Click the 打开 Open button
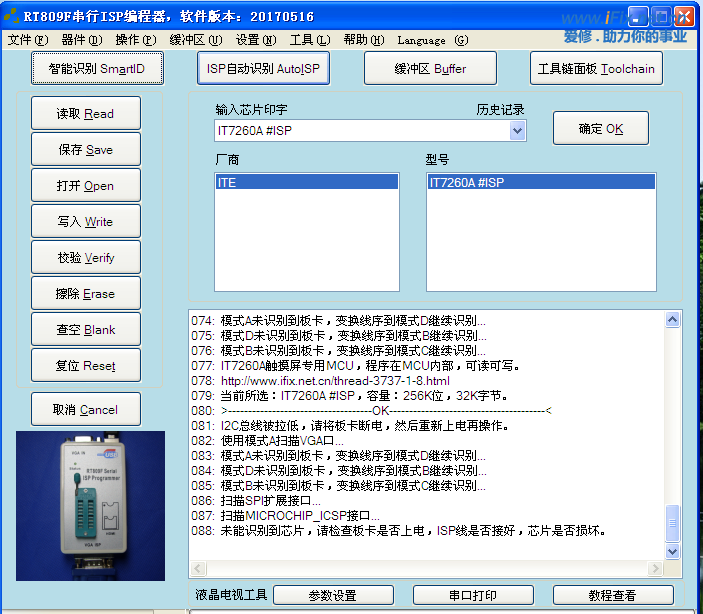This screenshot has width=703, height=614. (x=86, y=185)
